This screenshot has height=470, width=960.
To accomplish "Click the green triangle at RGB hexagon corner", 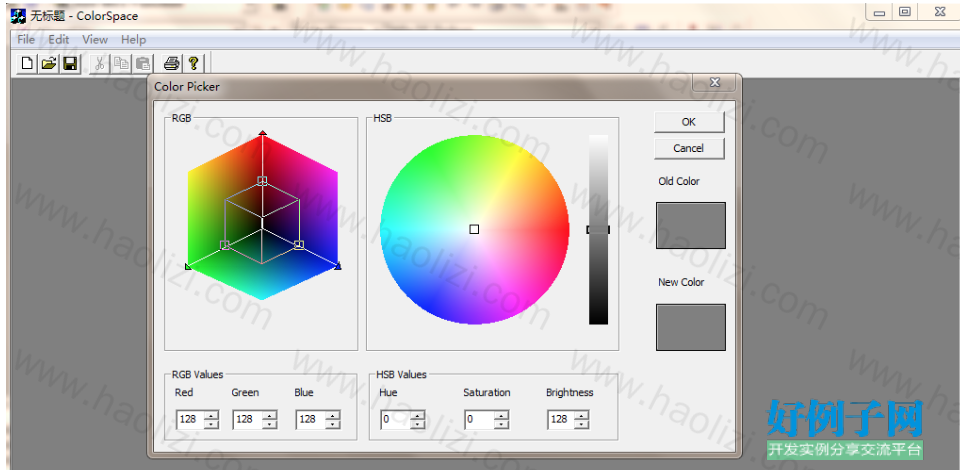I will tap(188, 266).
